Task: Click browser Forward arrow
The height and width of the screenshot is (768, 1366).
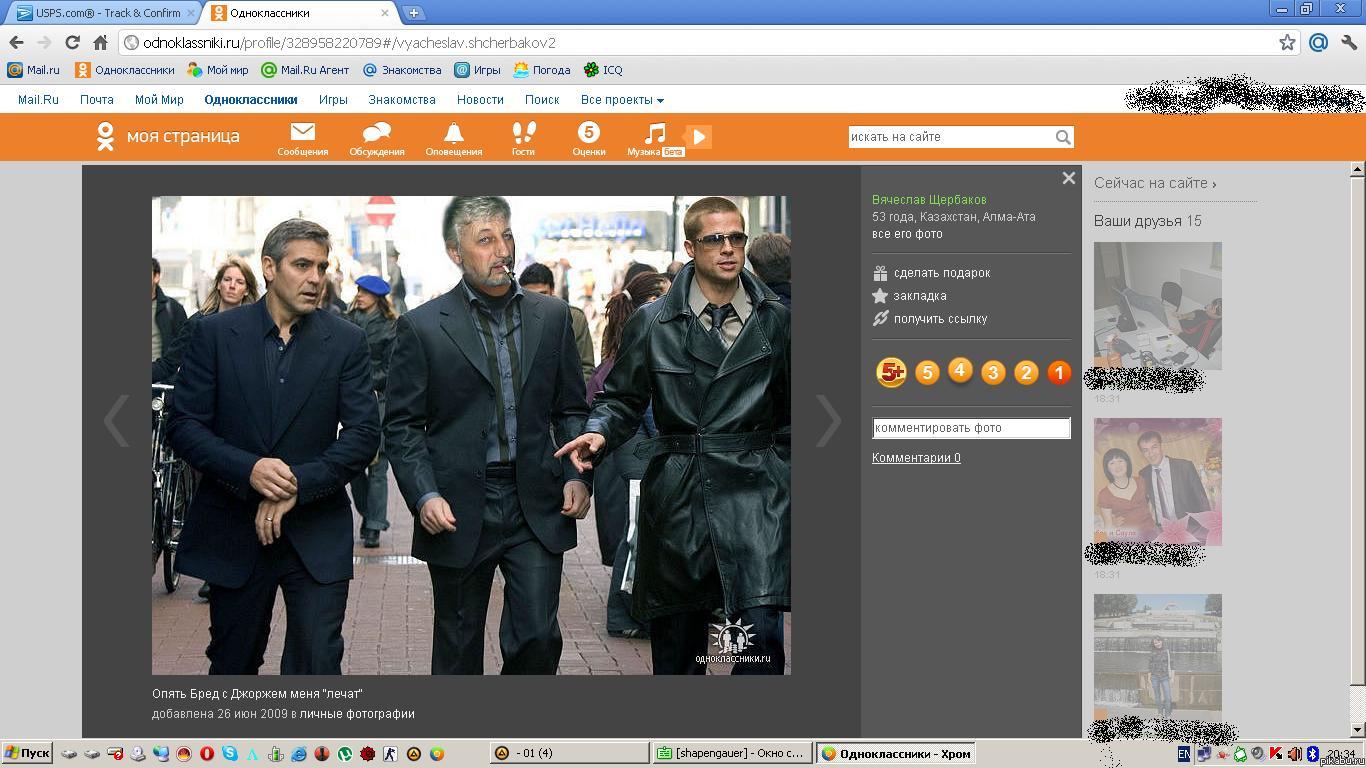Action: coord(44,42)
